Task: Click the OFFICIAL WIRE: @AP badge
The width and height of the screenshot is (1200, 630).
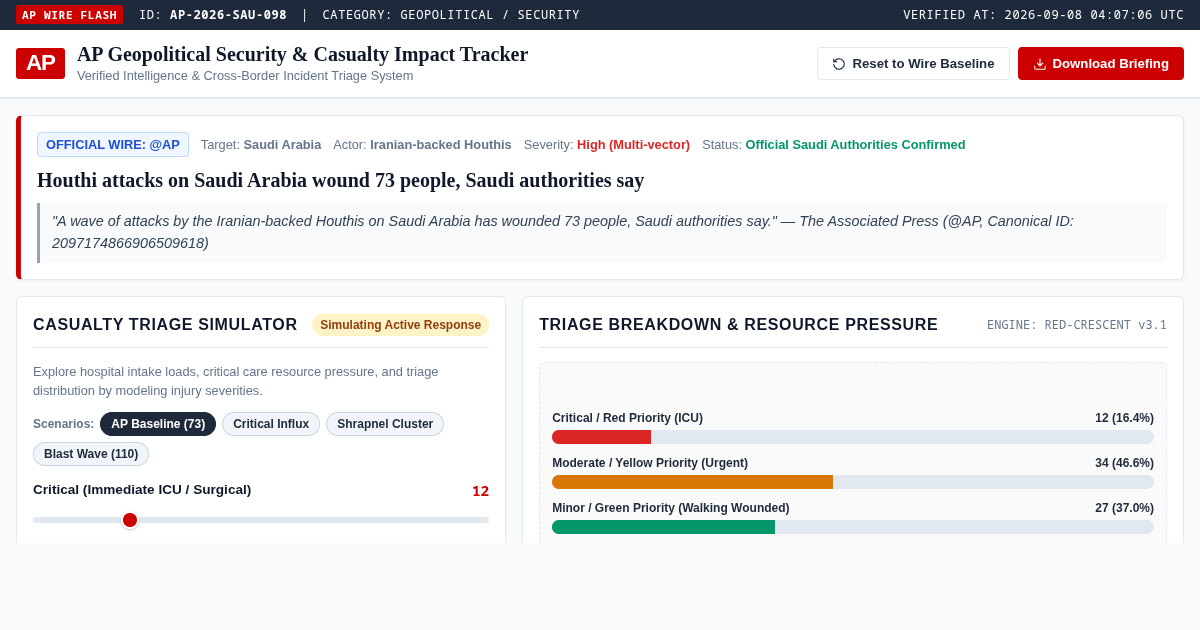Action: point(113,145)
